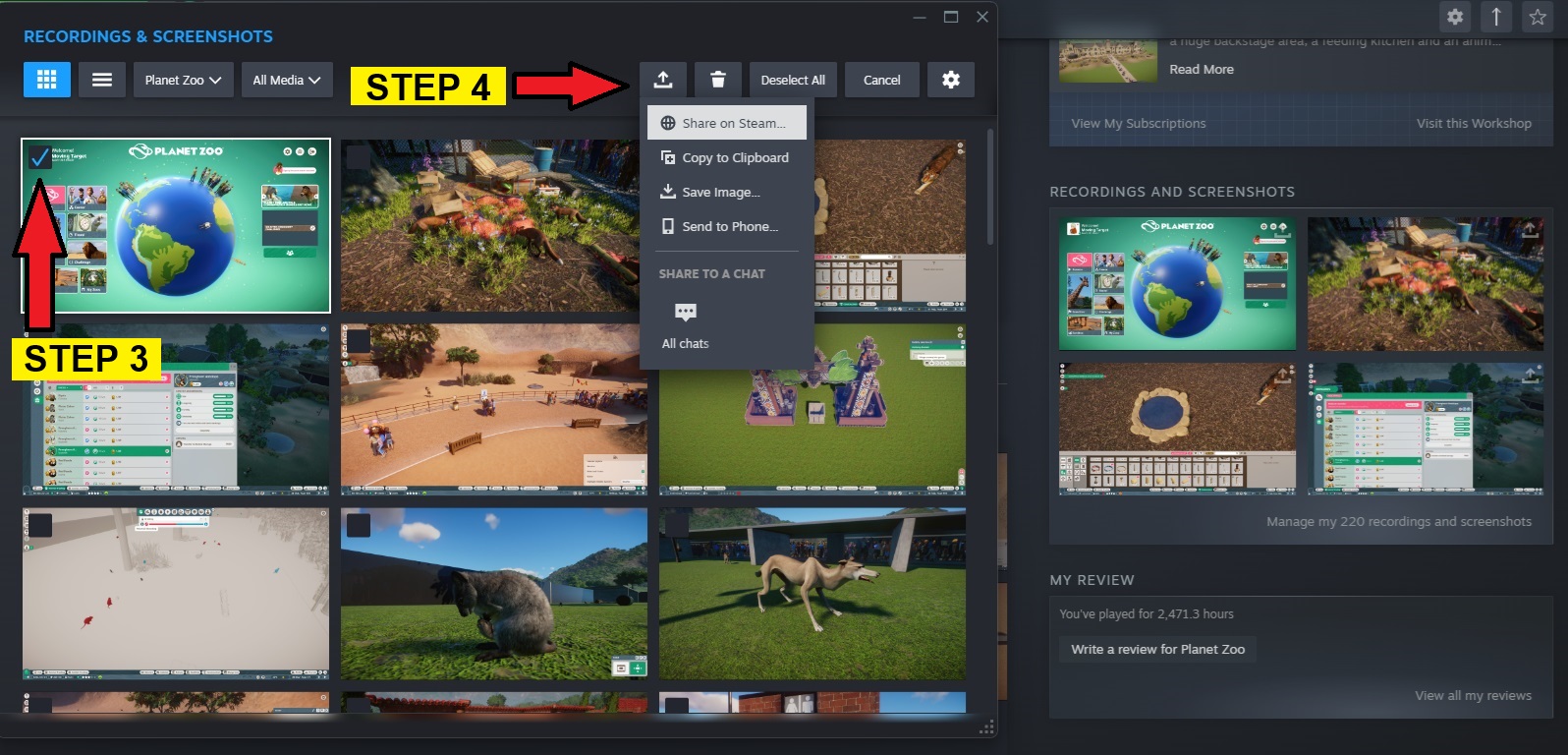Click the You've played for 2,471.3 hours text

coord(1147,613)
